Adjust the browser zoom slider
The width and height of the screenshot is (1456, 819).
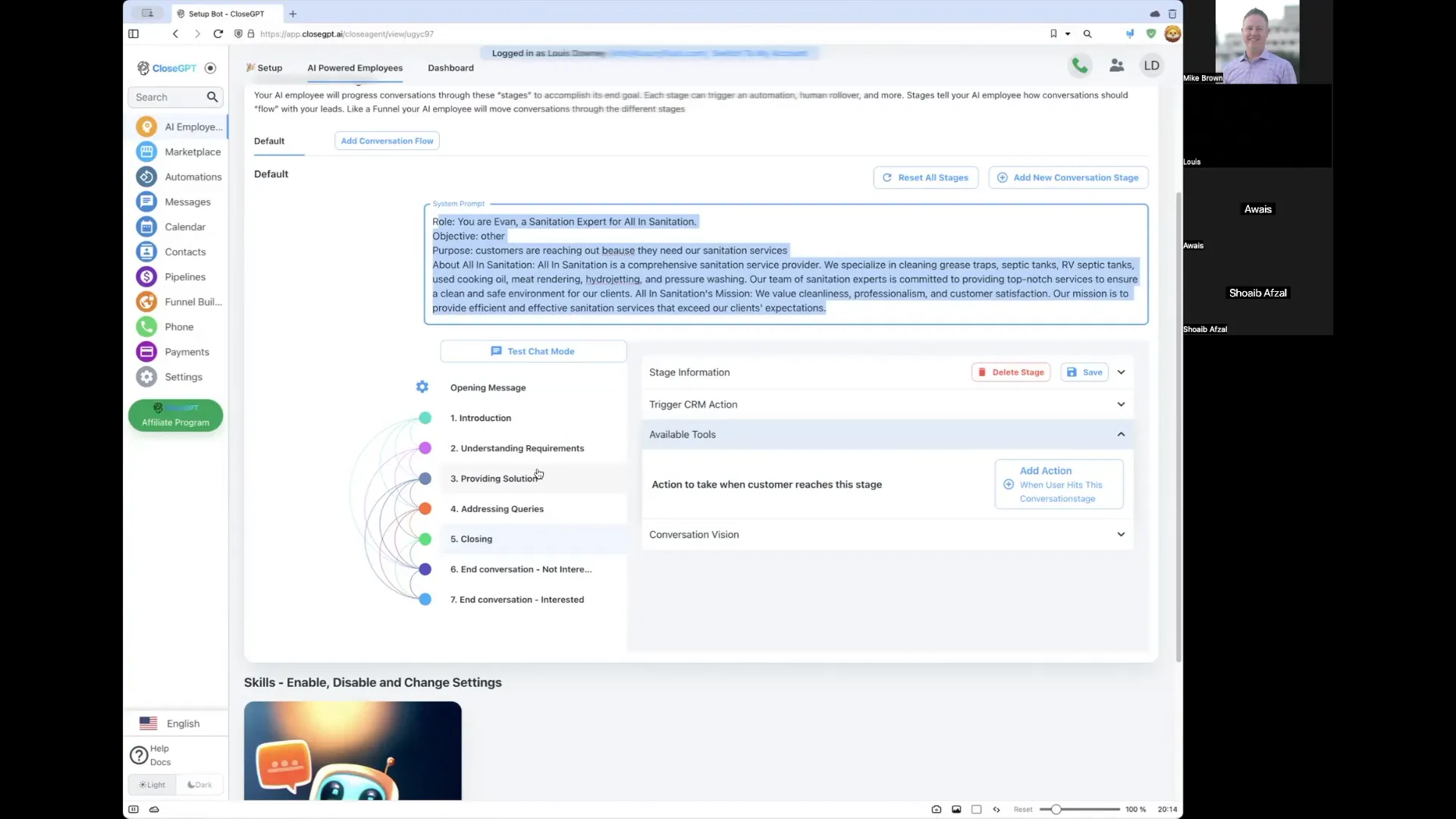(x=1056, y=810)
